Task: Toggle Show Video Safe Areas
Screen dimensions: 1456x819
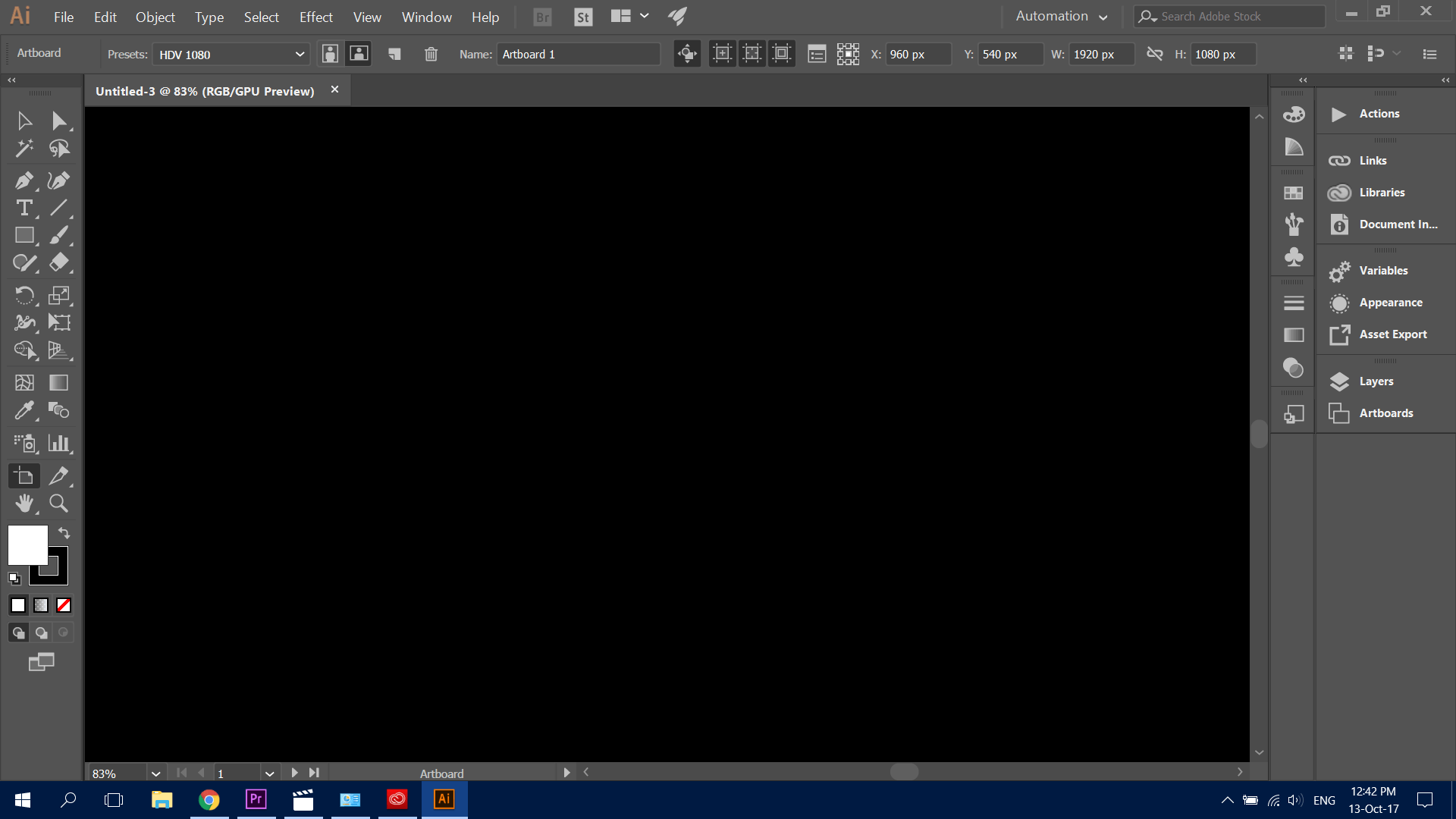Action: coord(782,54)
